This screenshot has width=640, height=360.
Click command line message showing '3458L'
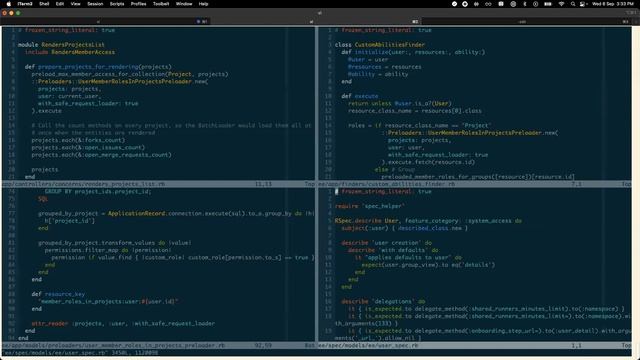click(x=80, y=353)
